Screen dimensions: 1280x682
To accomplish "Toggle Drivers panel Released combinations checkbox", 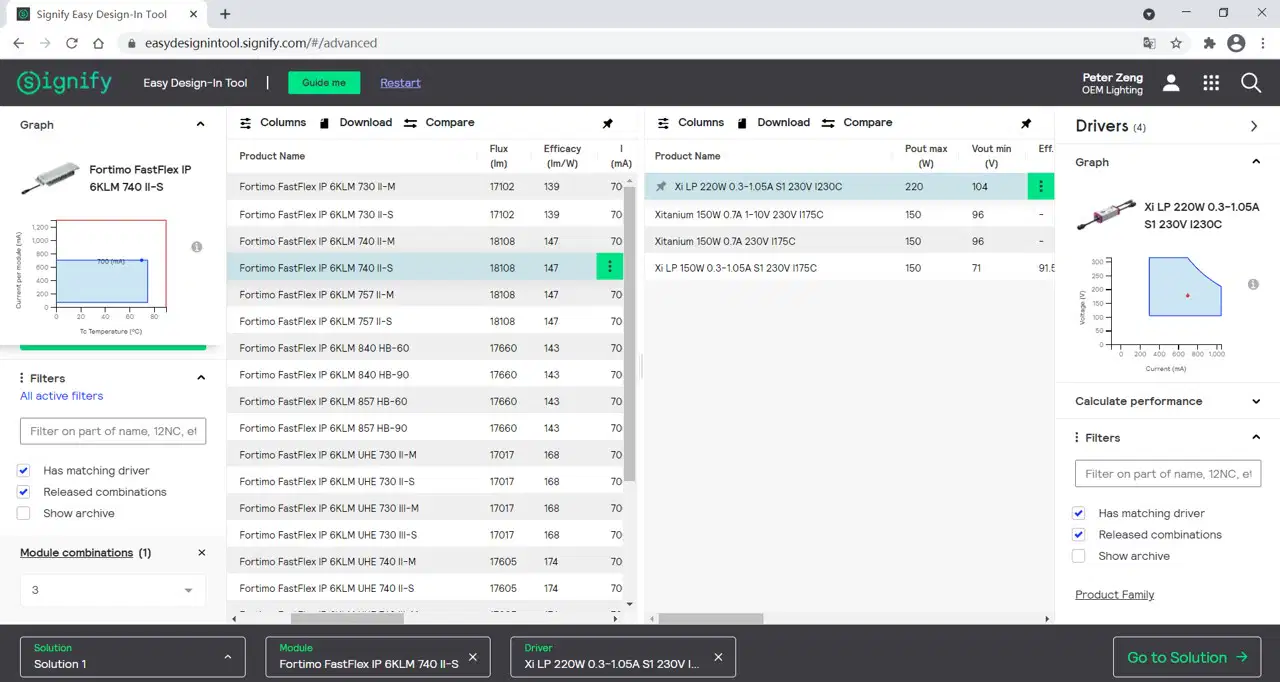I will (x=1078, y=535).
